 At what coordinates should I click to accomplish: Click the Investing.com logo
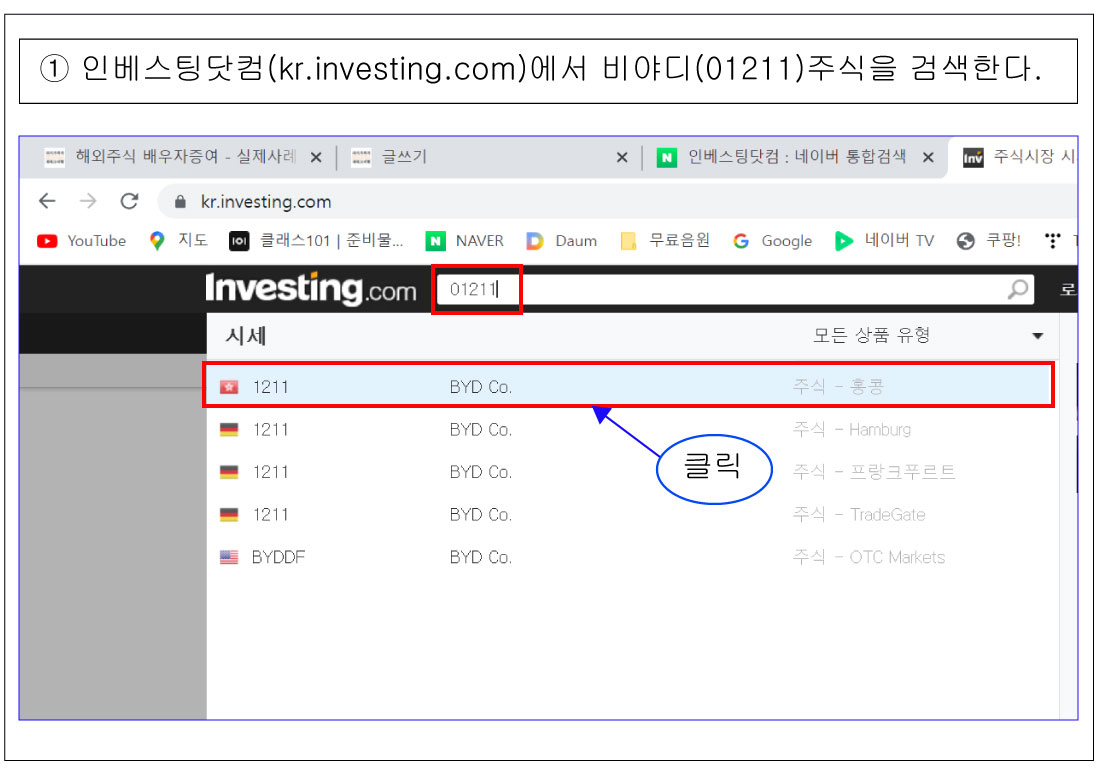click(311, 289)
